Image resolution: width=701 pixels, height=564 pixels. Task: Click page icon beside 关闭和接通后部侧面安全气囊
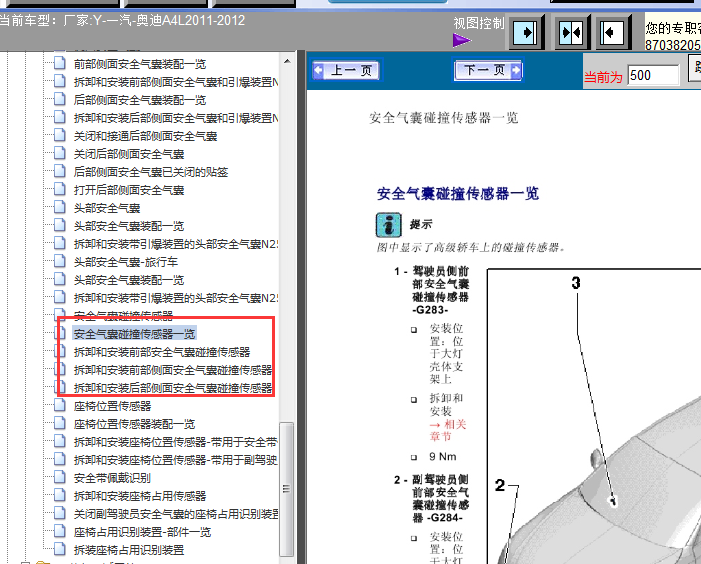(59, 135)
